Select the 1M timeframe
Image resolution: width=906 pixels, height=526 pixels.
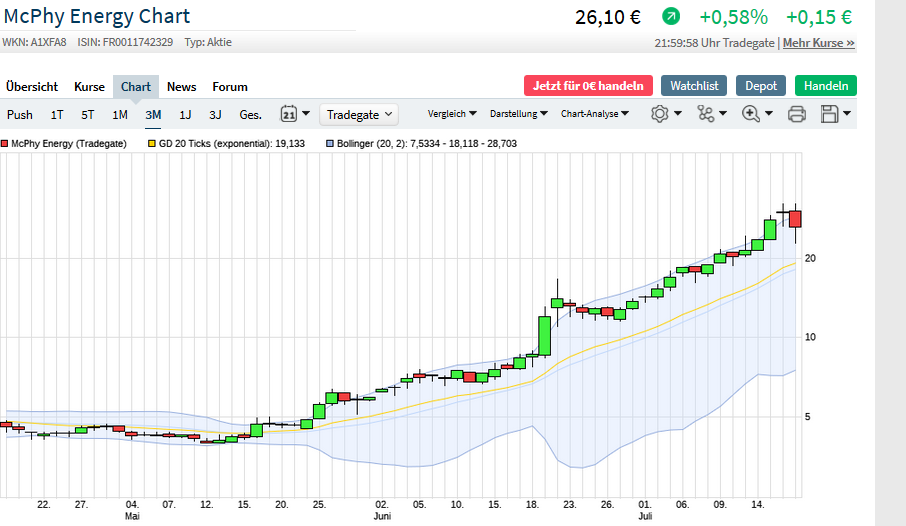pos(120,114)
